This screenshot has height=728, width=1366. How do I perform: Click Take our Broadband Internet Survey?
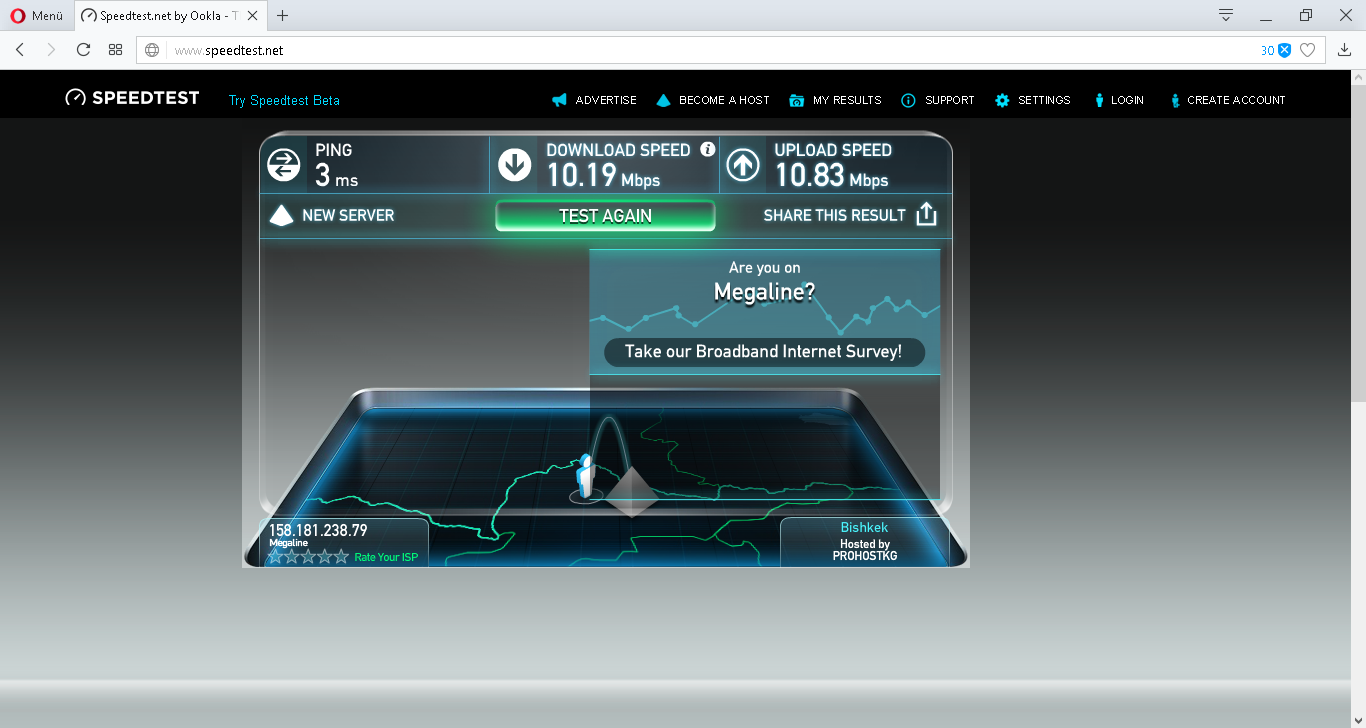(x=764, y=352)
